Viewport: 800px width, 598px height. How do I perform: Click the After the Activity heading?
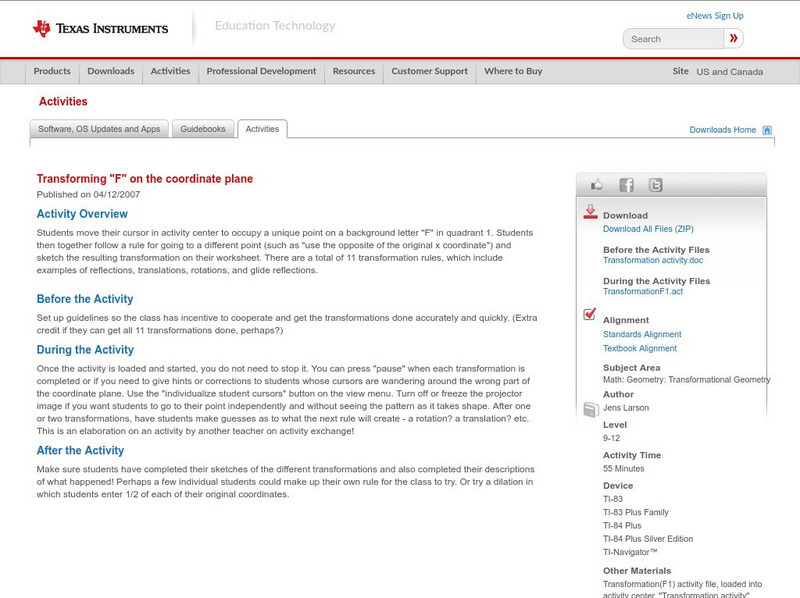pyautogui.click(x=81, y=451)
